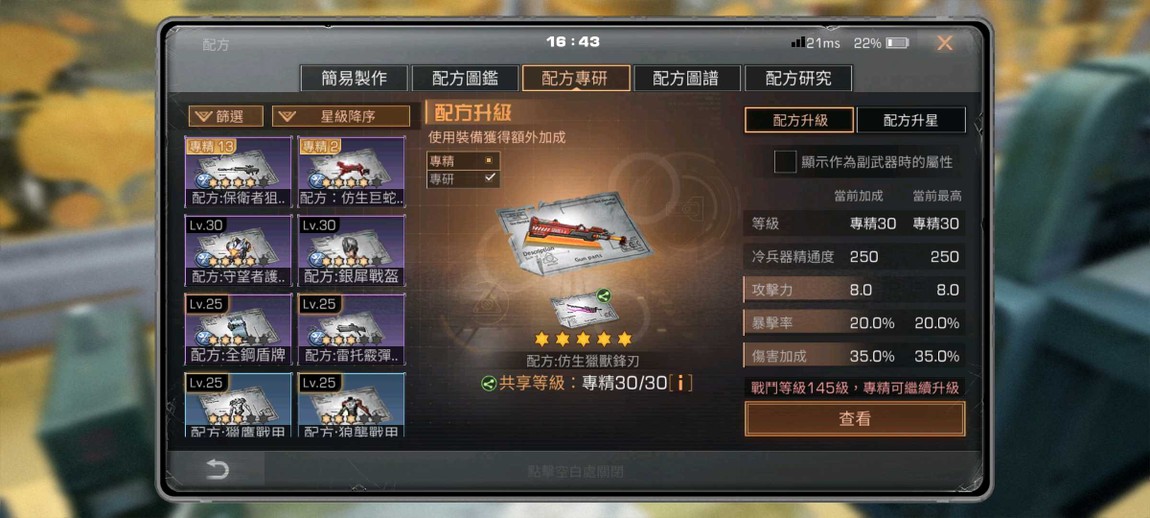
Task: Select the 仿生巨蛇 recipe icon
Action: tap(351, 170)
